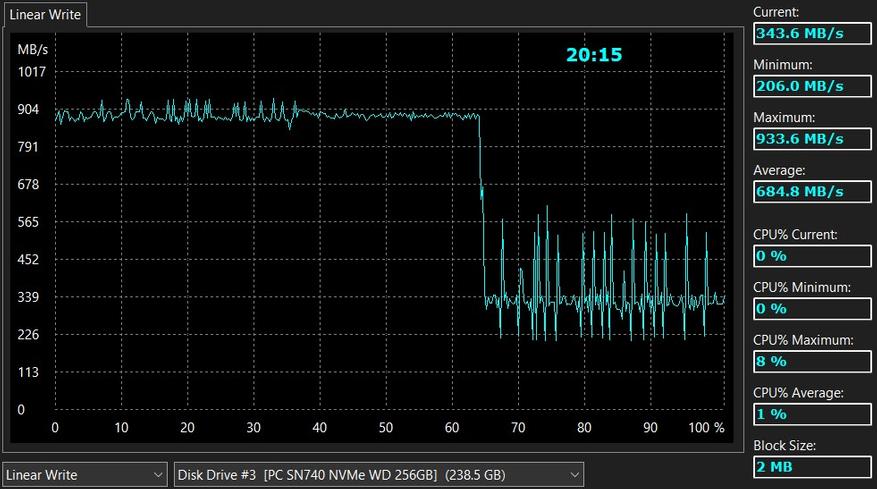This screenshot has height=489, width=877.
Task: Click the Block Size field showing 2 MB
Action: click(812, 467)
